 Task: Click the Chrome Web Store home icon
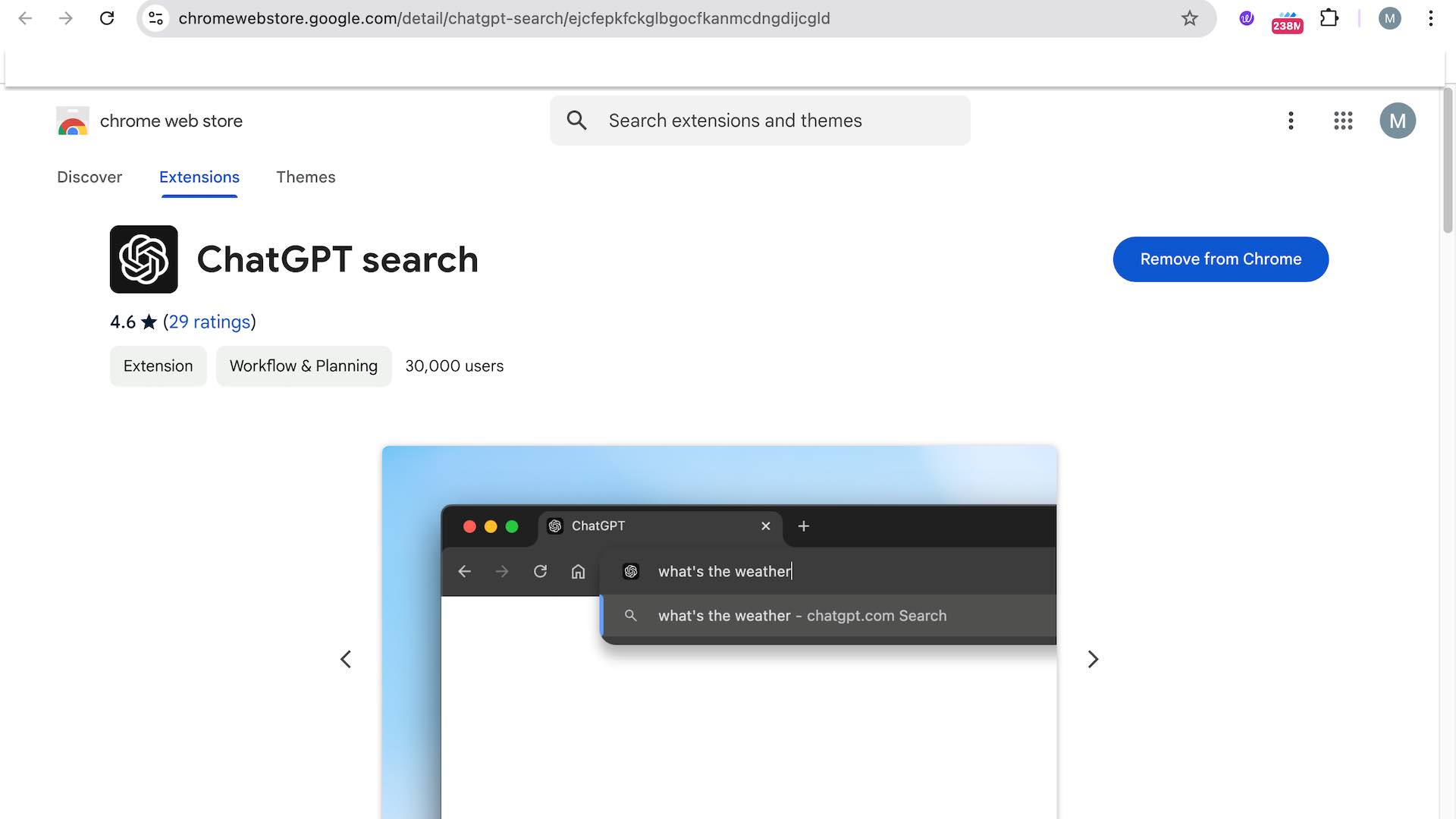tap(73, 119)
